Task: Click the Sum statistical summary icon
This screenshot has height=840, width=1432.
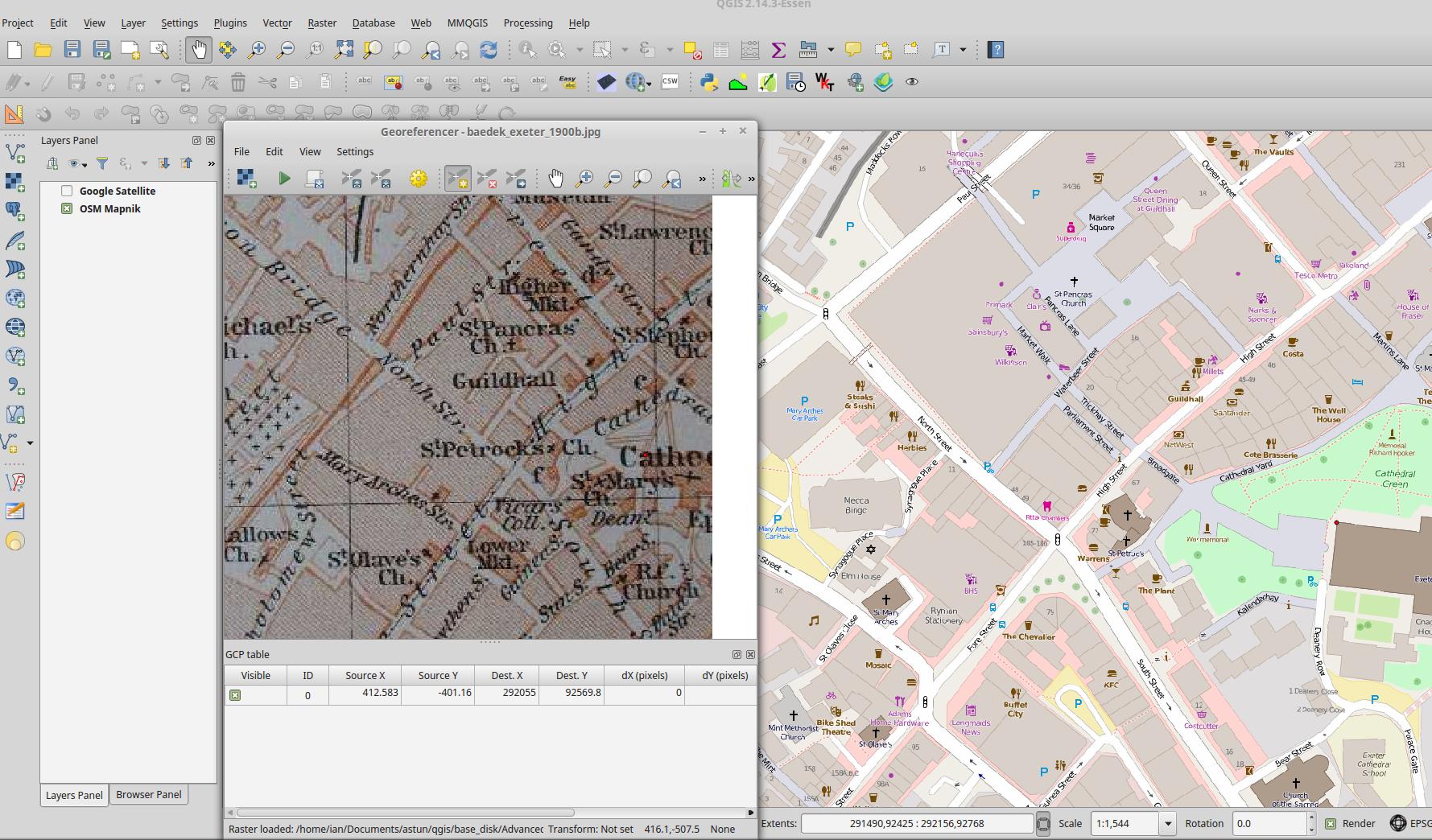Action: pos(778,50)
